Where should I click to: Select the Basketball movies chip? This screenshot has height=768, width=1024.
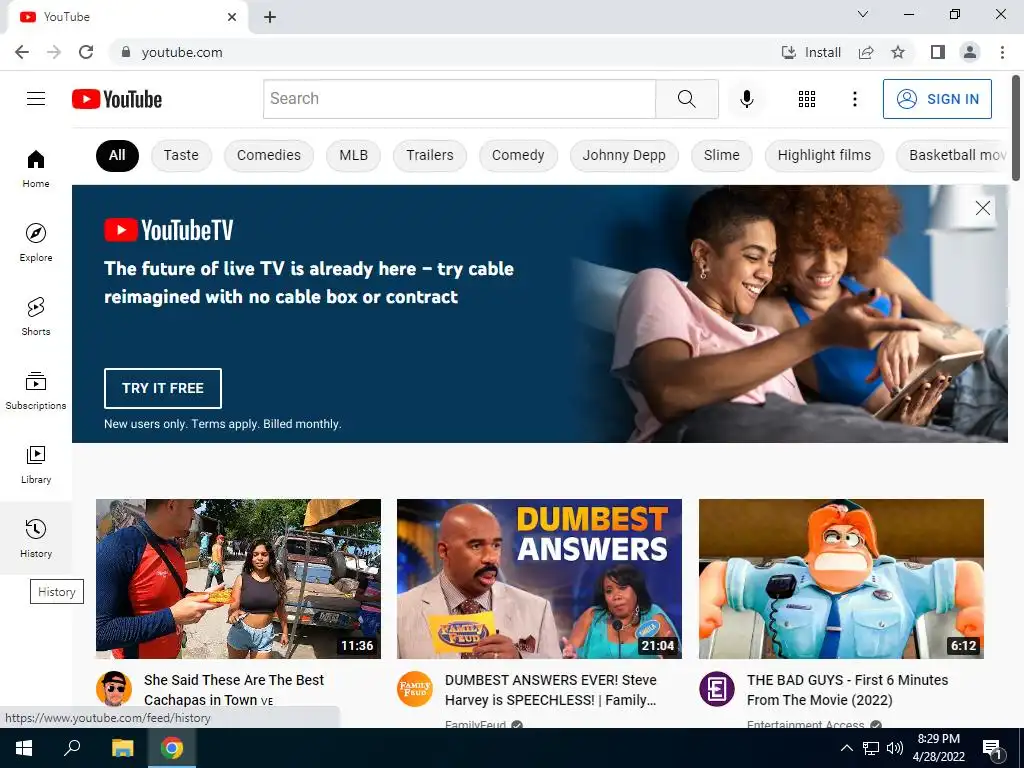tap(952, 155)
